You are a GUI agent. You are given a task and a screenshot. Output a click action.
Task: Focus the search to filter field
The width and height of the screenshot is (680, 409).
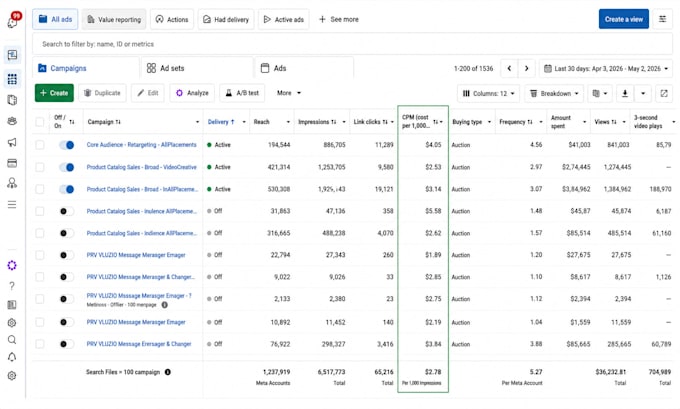coord(352,44)
